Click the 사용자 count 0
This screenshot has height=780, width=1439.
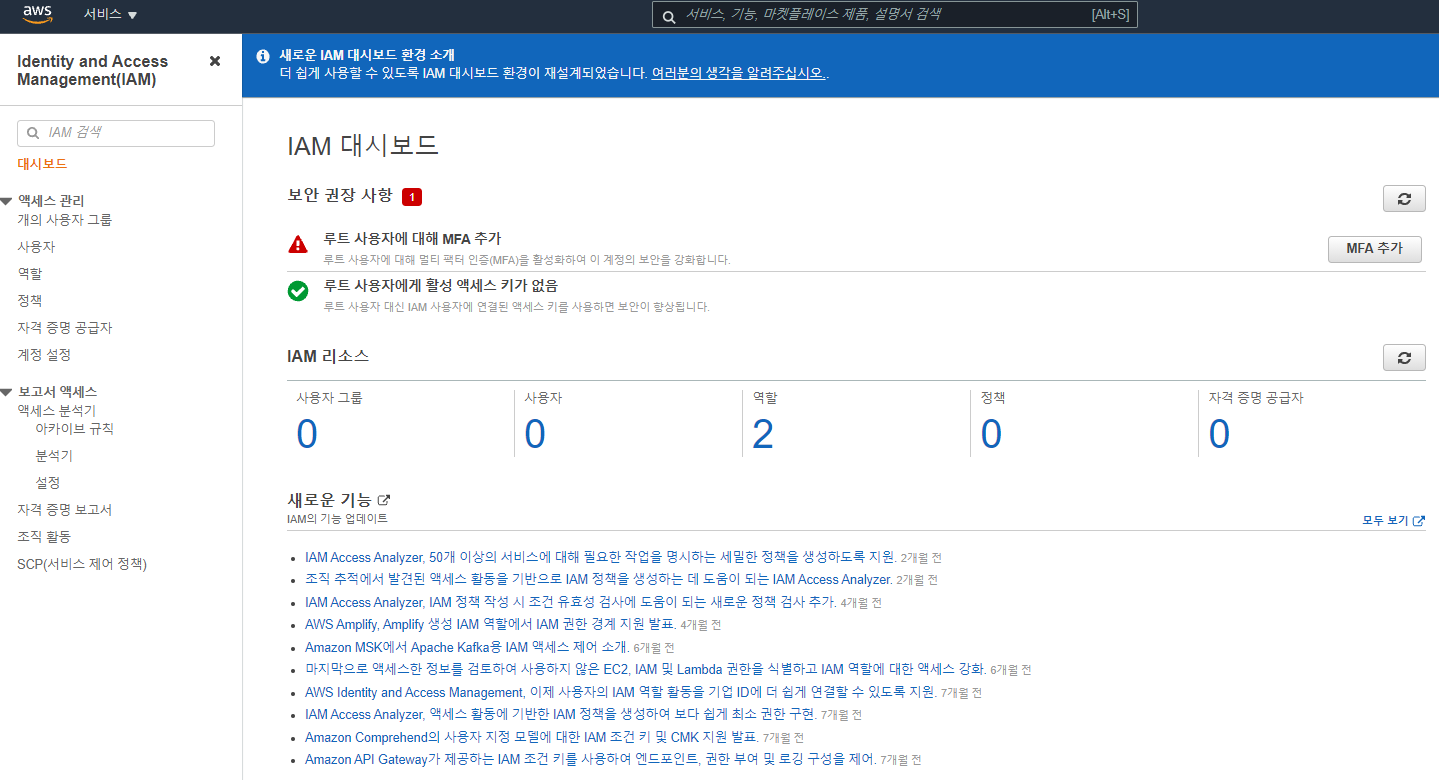coord(535,434)
